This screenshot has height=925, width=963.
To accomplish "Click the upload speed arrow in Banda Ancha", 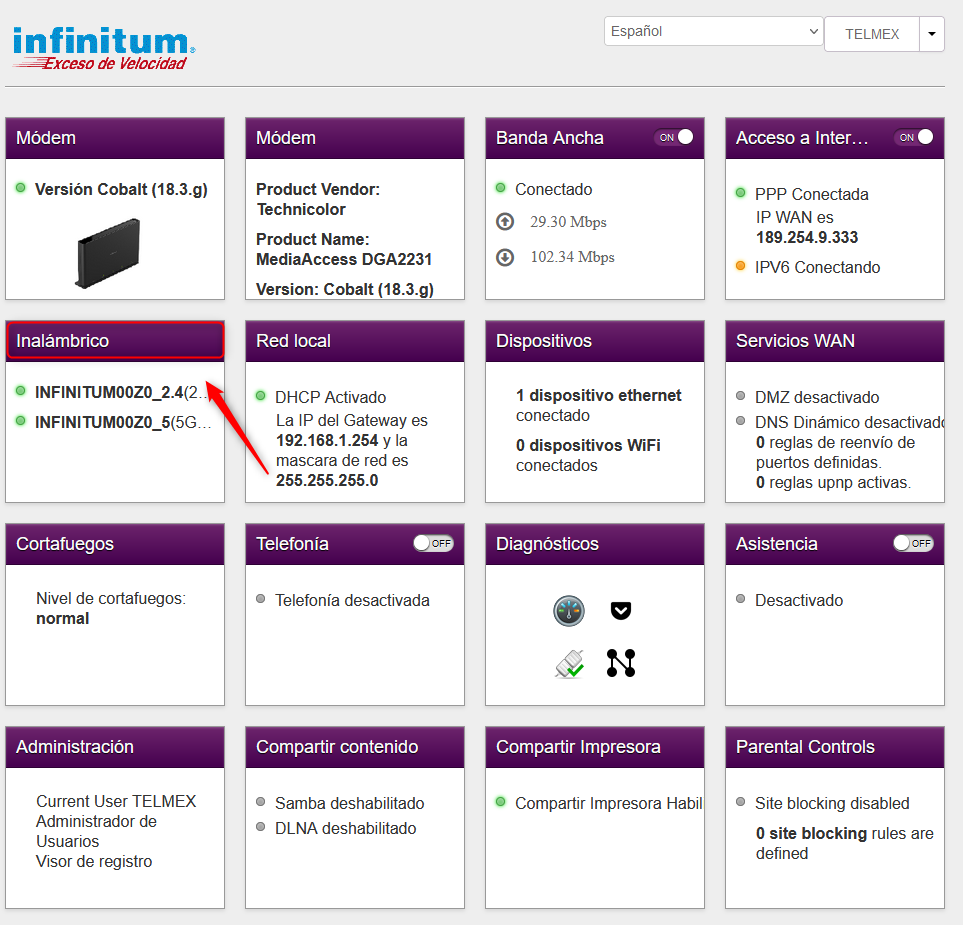I will pos(505,221).
